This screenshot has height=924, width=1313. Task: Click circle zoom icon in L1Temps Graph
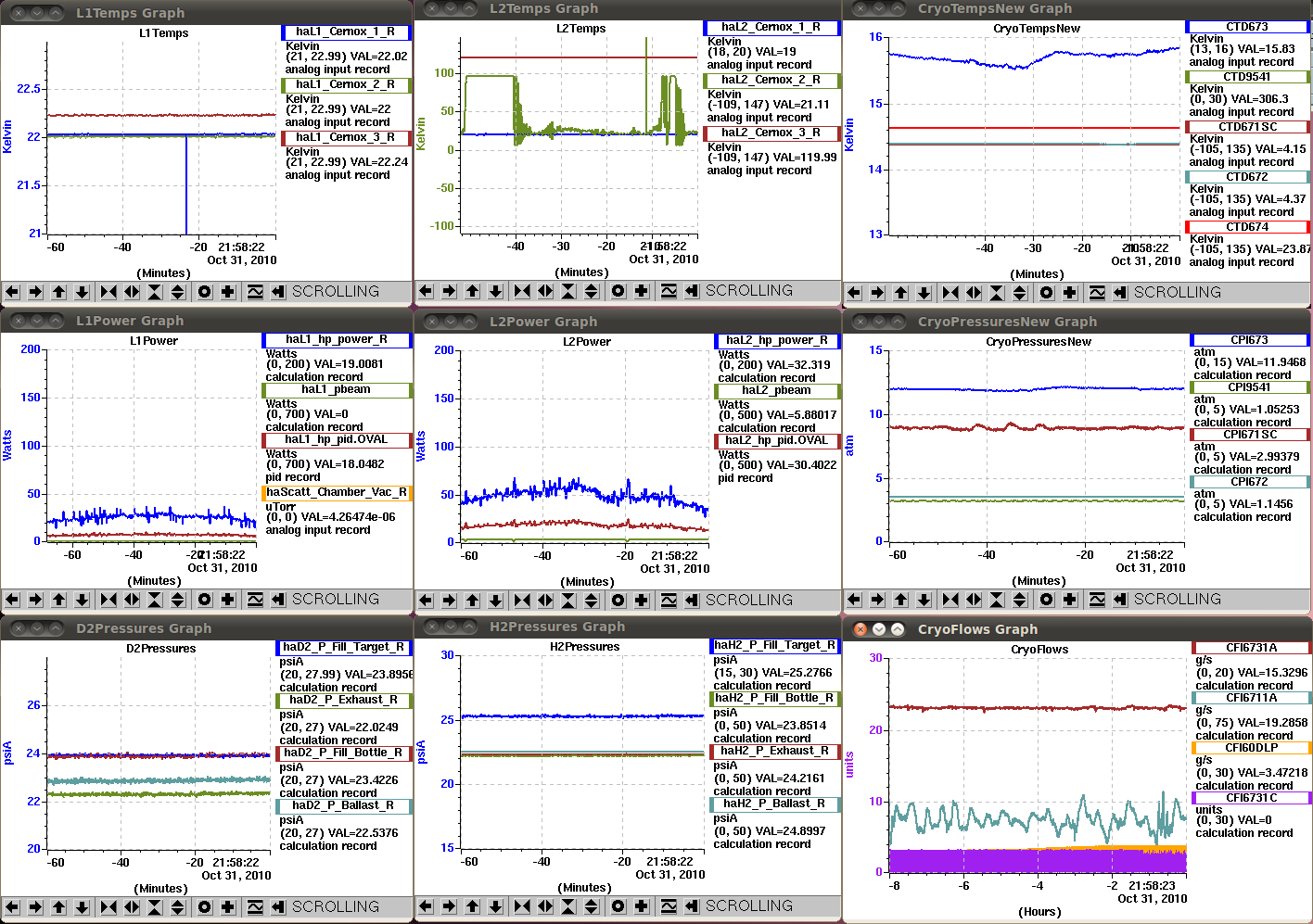click(205, 292)
